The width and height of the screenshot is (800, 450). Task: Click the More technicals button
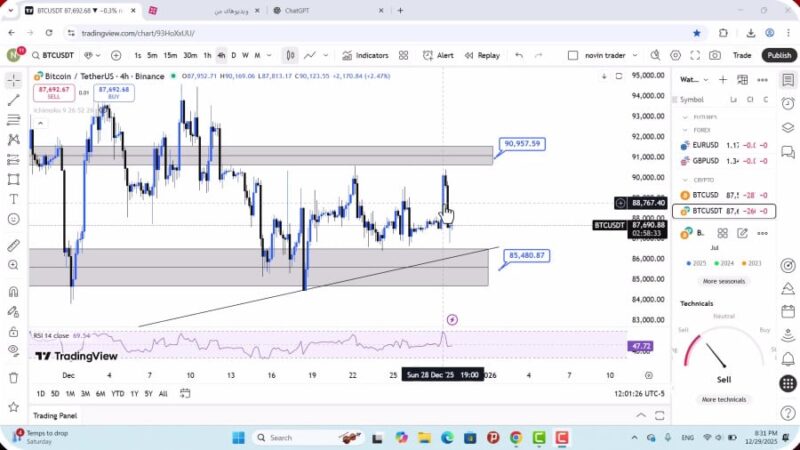723,399
